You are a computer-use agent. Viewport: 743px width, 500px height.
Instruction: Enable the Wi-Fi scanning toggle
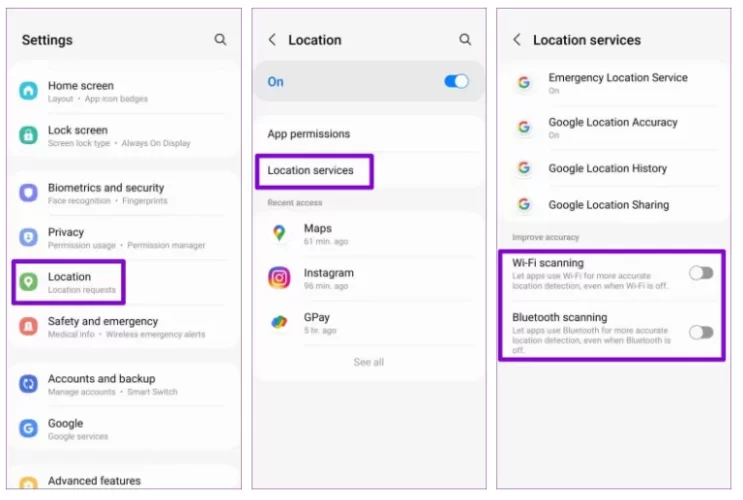pos(701,272)
